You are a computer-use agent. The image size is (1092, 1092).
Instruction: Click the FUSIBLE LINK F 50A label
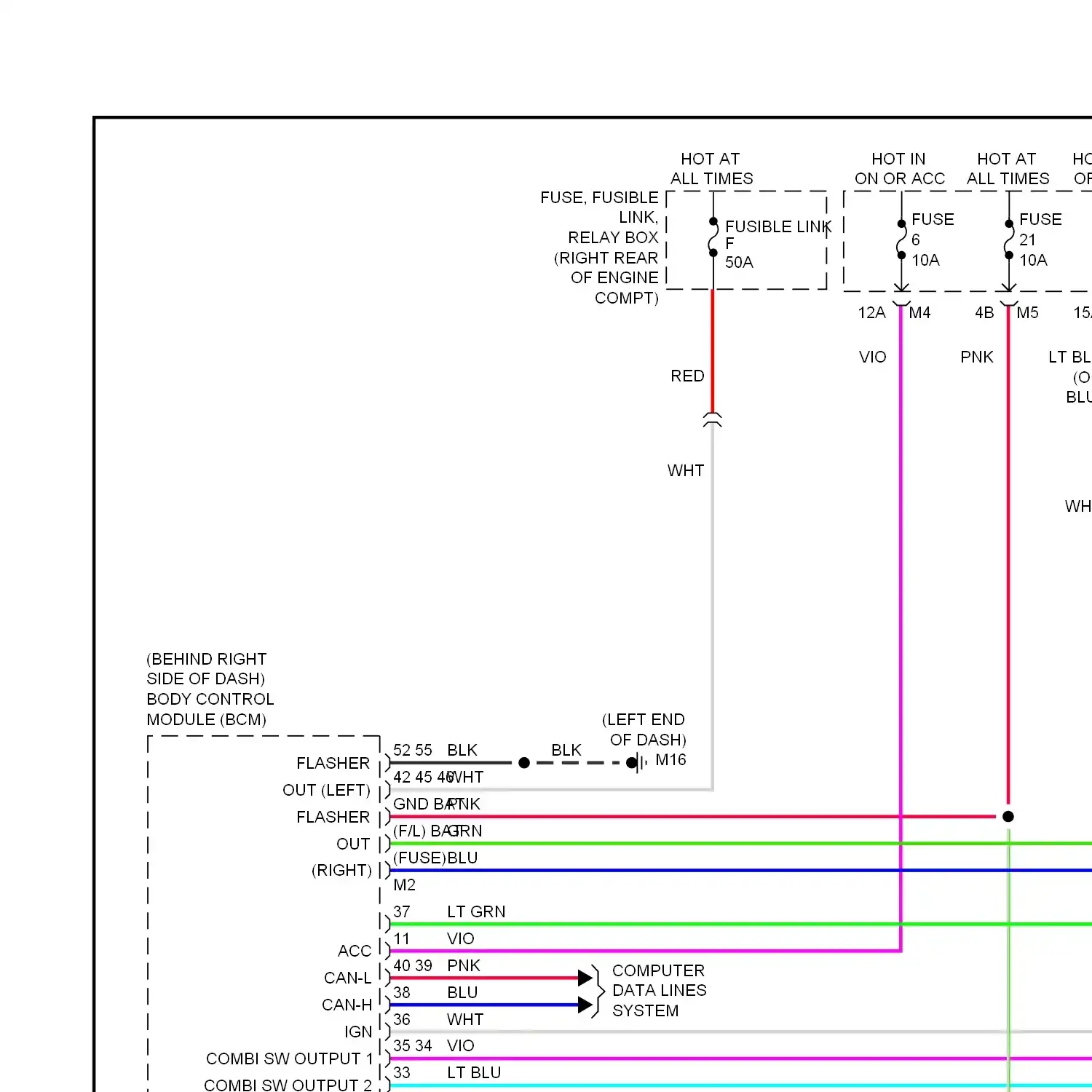(778, 244)
